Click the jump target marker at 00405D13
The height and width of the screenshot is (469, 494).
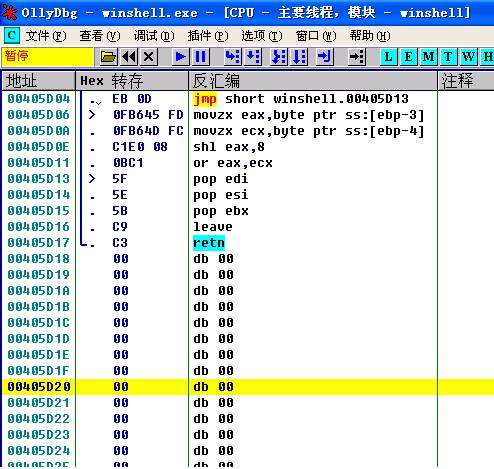click(92, 179)
